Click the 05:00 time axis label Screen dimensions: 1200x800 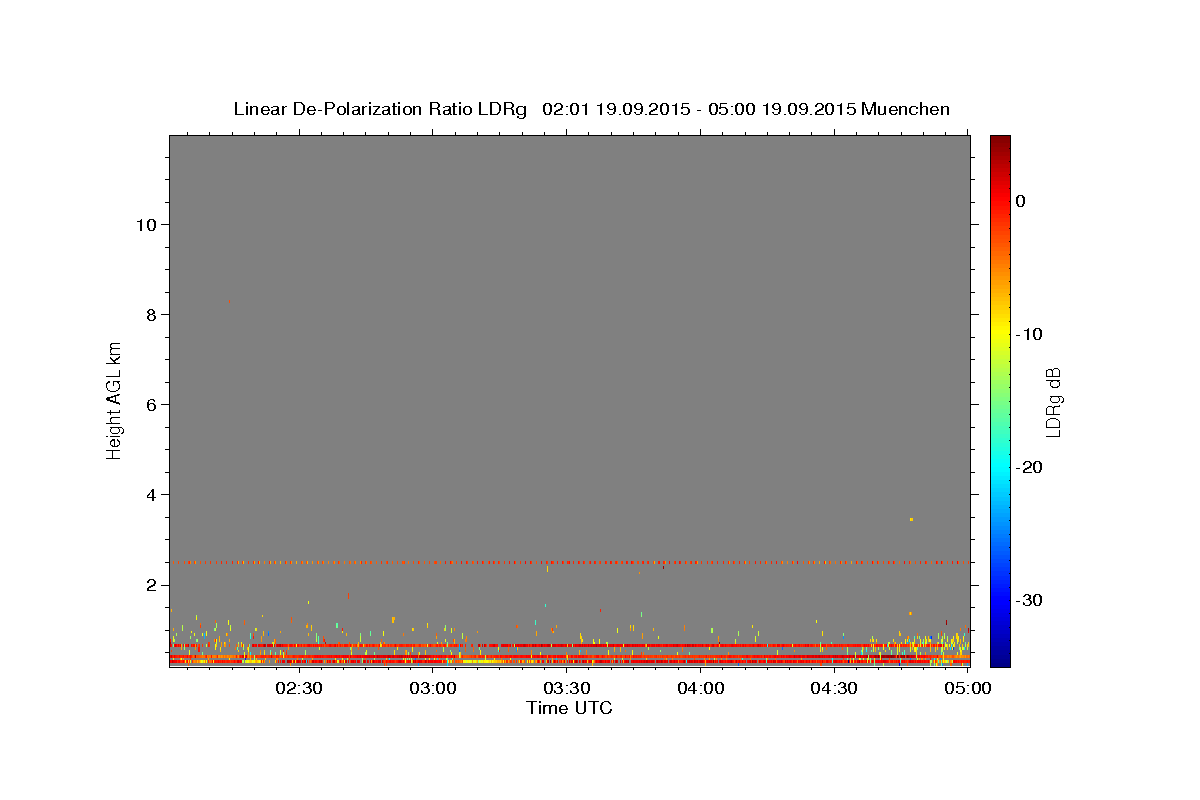pos(968,689)
